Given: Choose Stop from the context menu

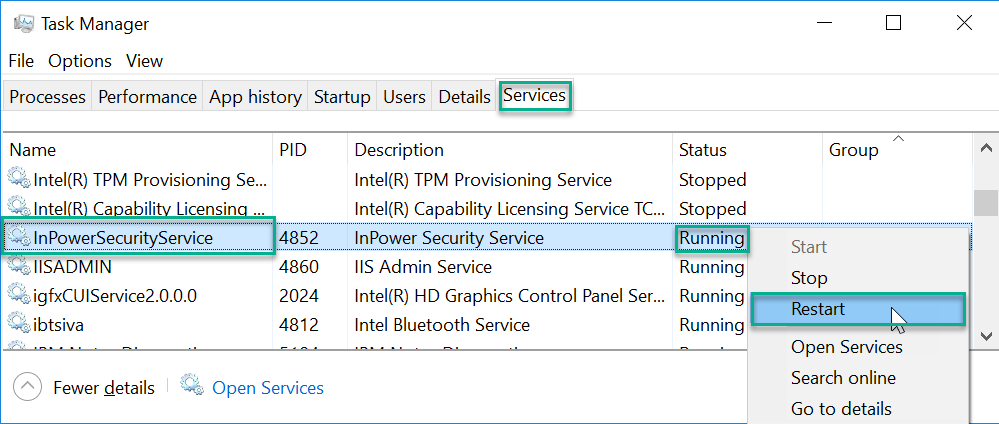Looking at the screenshot, I should click(808, 278).
